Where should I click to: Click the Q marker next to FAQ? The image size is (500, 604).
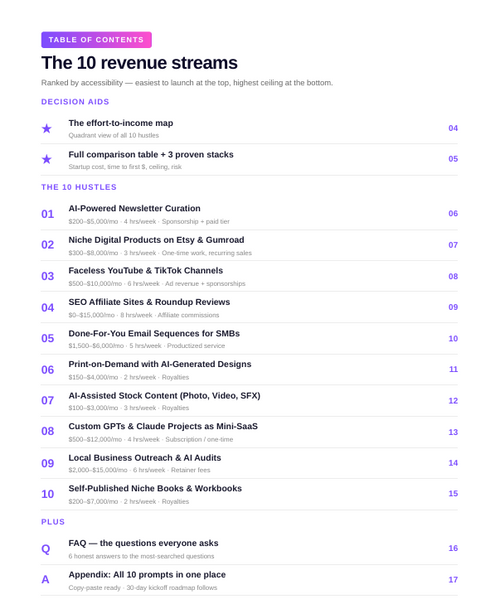[x=45, y=549]
